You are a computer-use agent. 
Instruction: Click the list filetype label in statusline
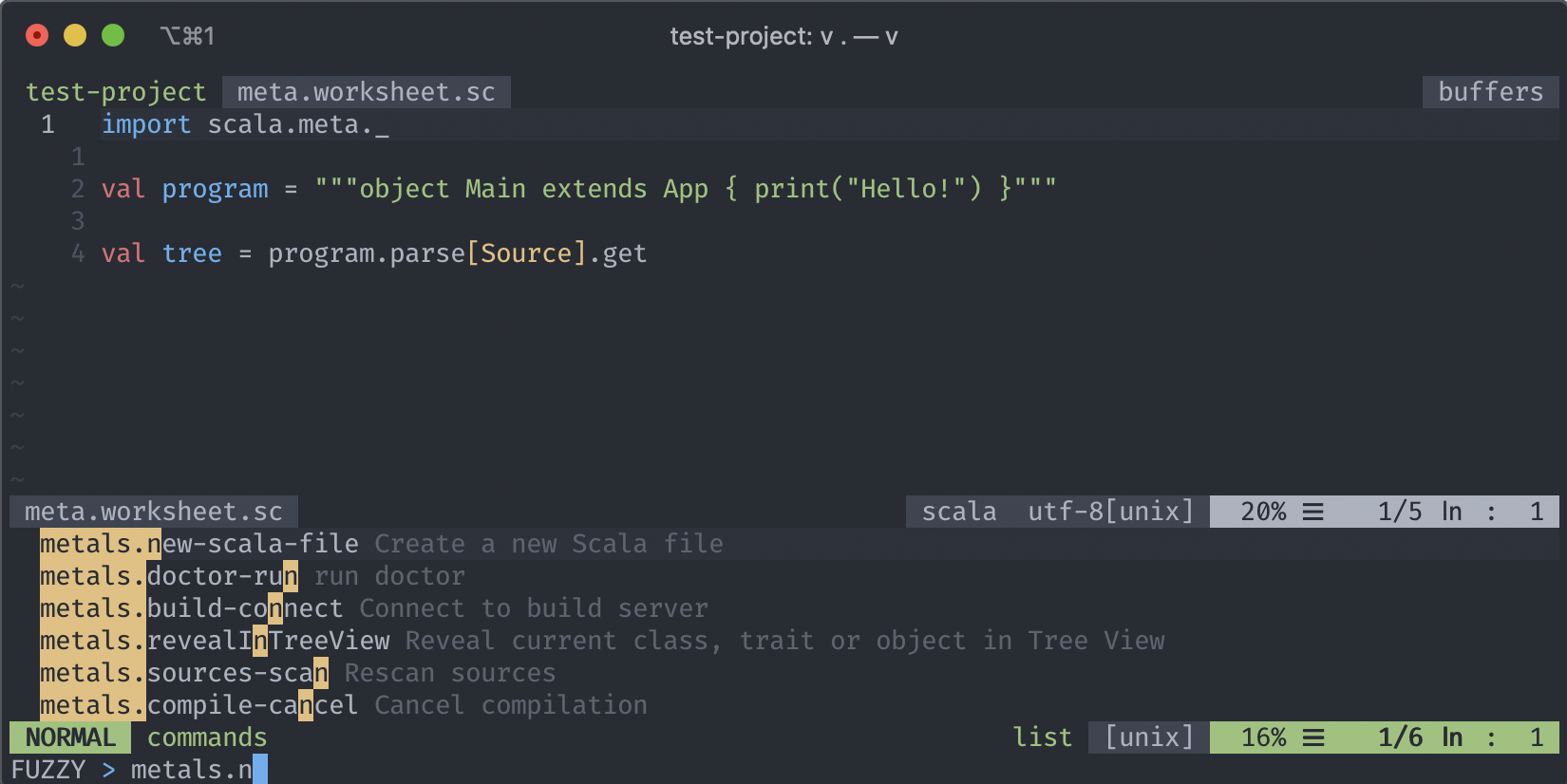pos(1043,737)
